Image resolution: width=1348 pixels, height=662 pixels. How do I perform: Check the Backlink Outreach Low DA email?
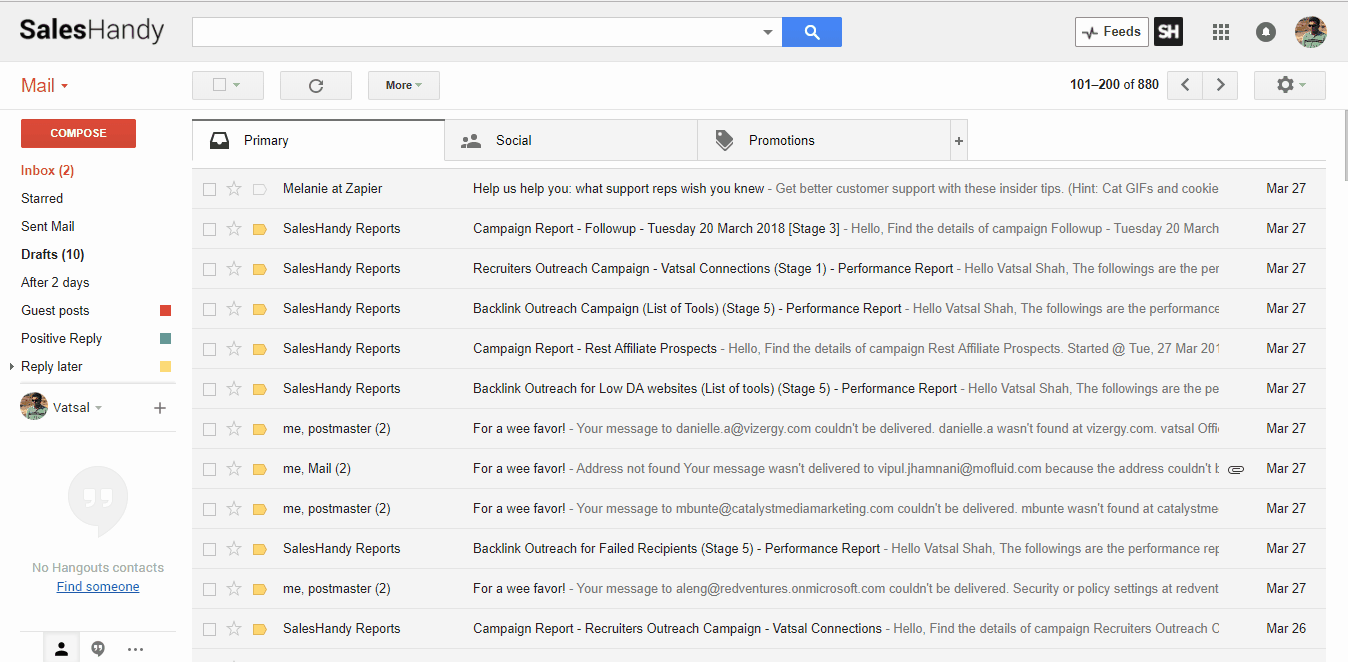(209, 389)
